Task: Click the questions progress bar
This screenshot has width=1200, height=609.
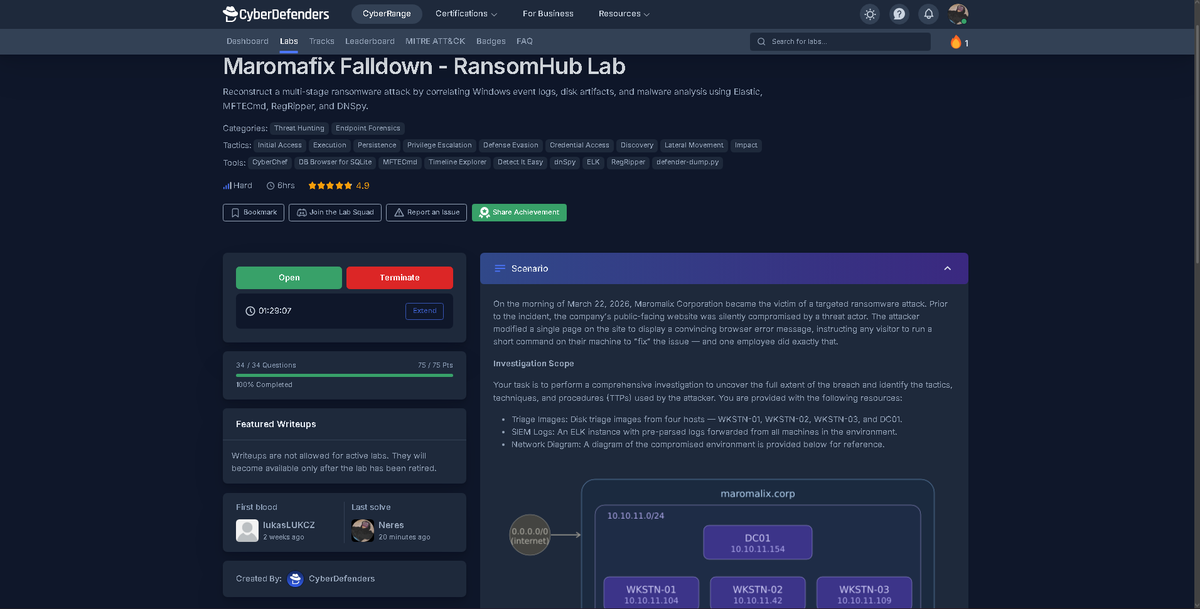Action: click(344, 375)
